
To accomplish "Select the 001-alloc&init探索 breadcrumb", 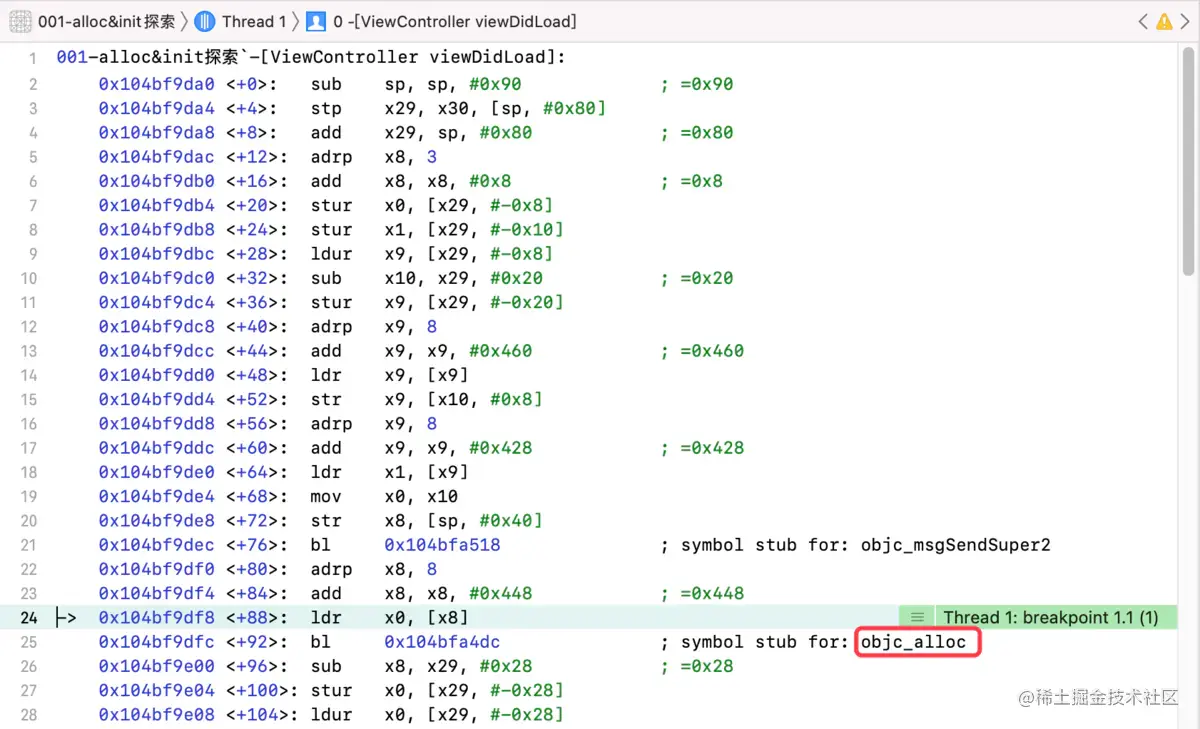I will [107, 21].
